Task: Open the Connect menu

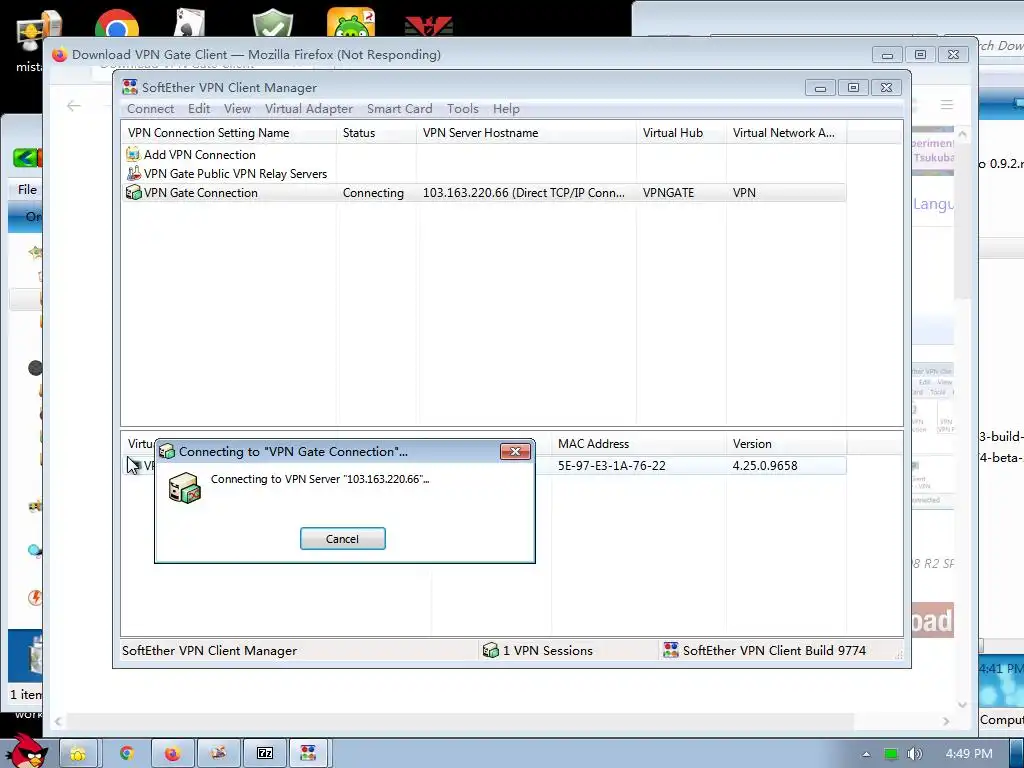Action: [x=150, y=109]
